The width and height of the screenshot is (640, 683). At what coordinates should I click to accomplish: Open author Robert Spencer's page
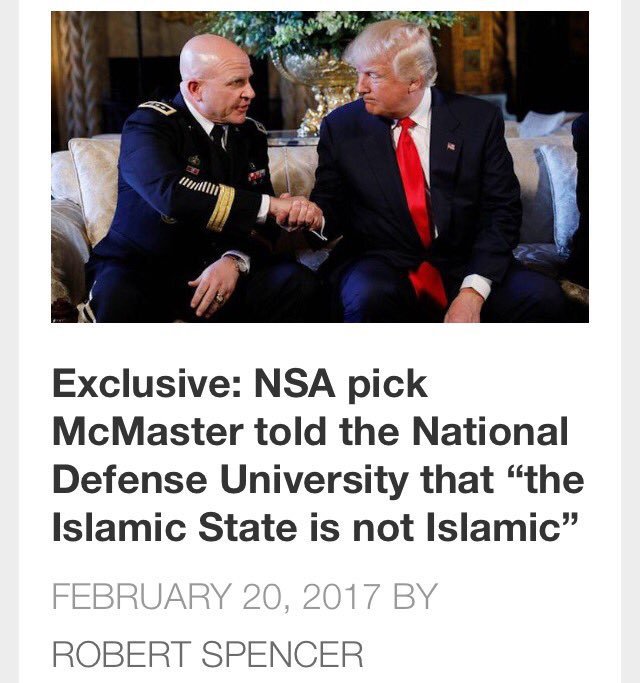[x=207, y=654]
